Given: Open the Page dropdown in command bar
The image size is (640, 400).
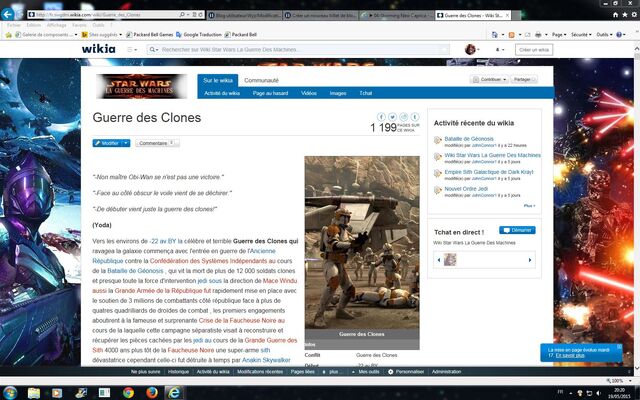Looking at the screenshot, I should pos(559,35).
